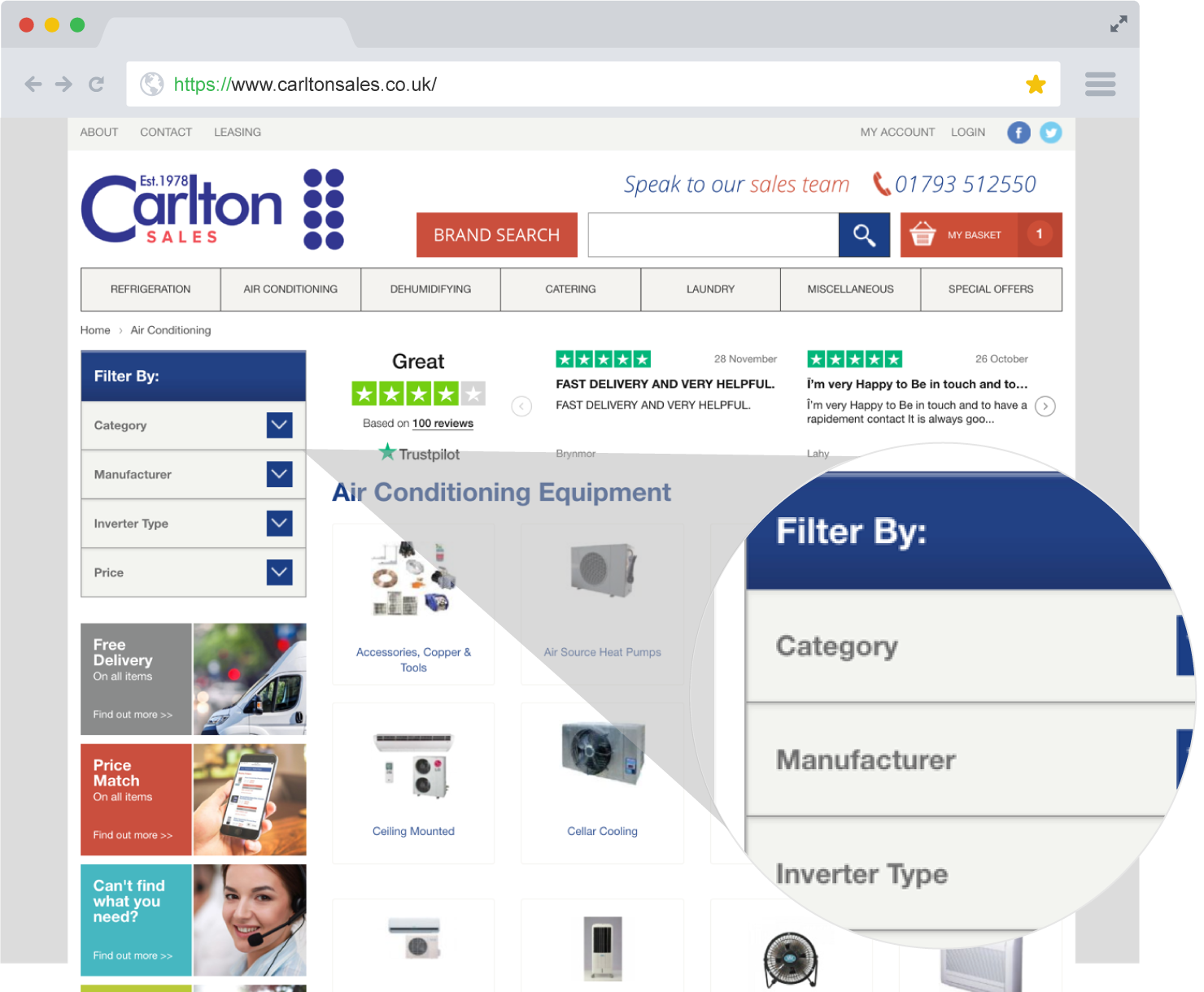
Task: Click the basket item count badge
Action: tap(1039, 234)
